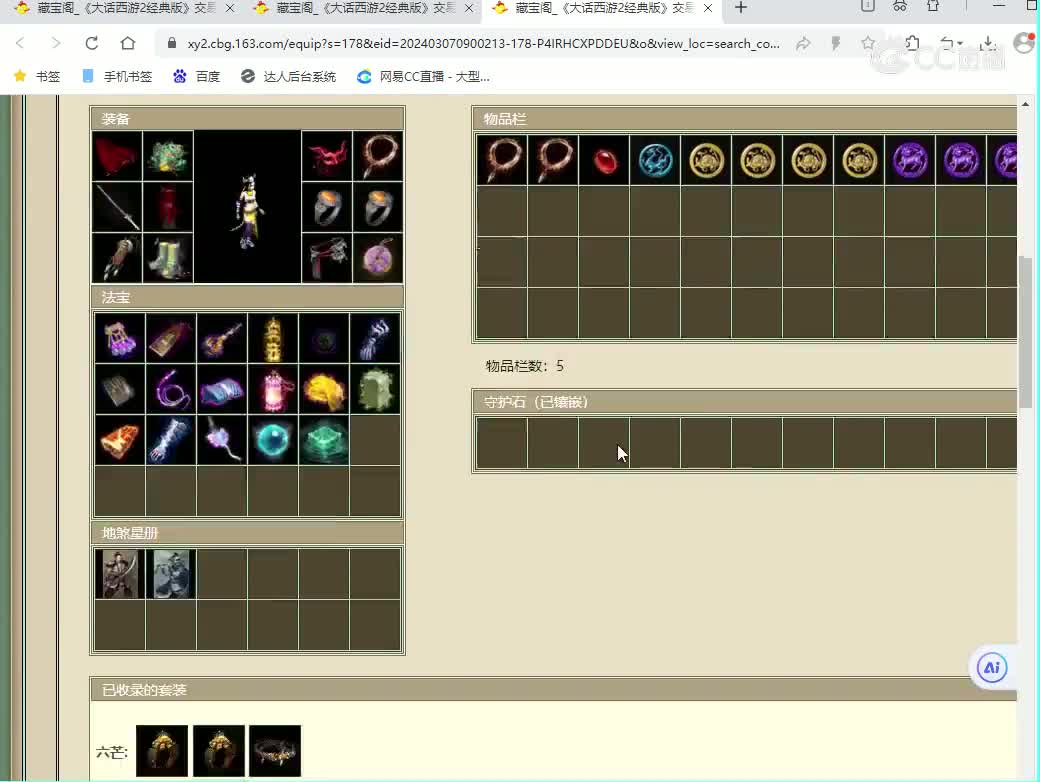
Task: Click the share icon in address bar
Action: (803, 44)
